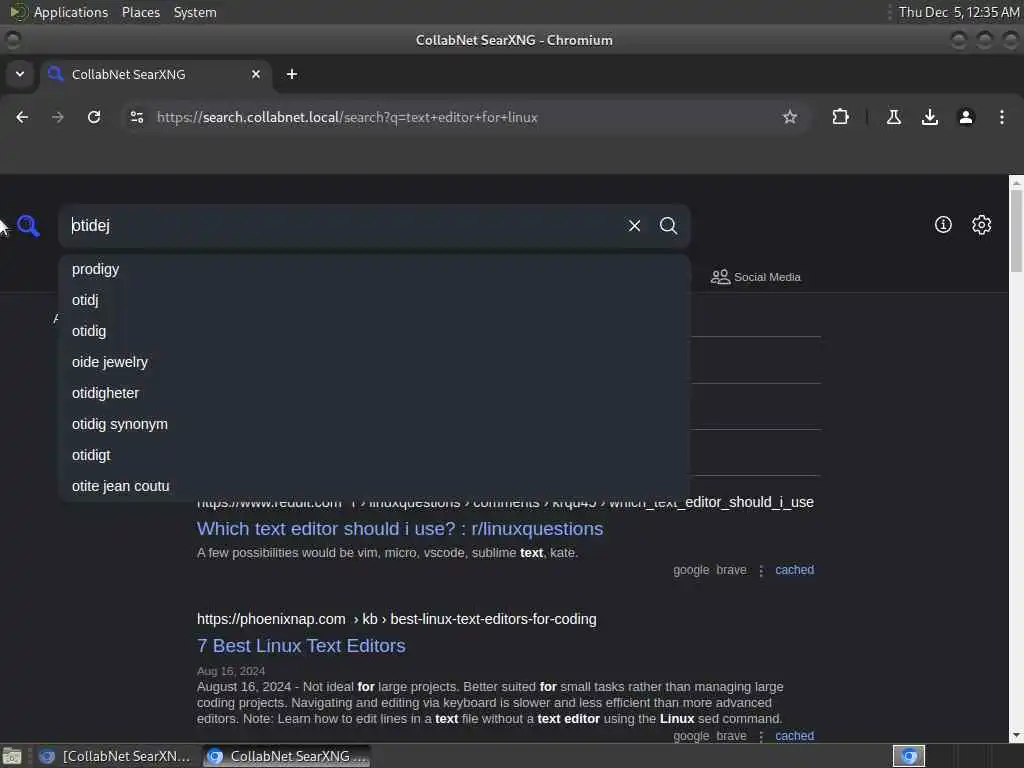
Task: Open the System menu
Action: coord(195,12)
